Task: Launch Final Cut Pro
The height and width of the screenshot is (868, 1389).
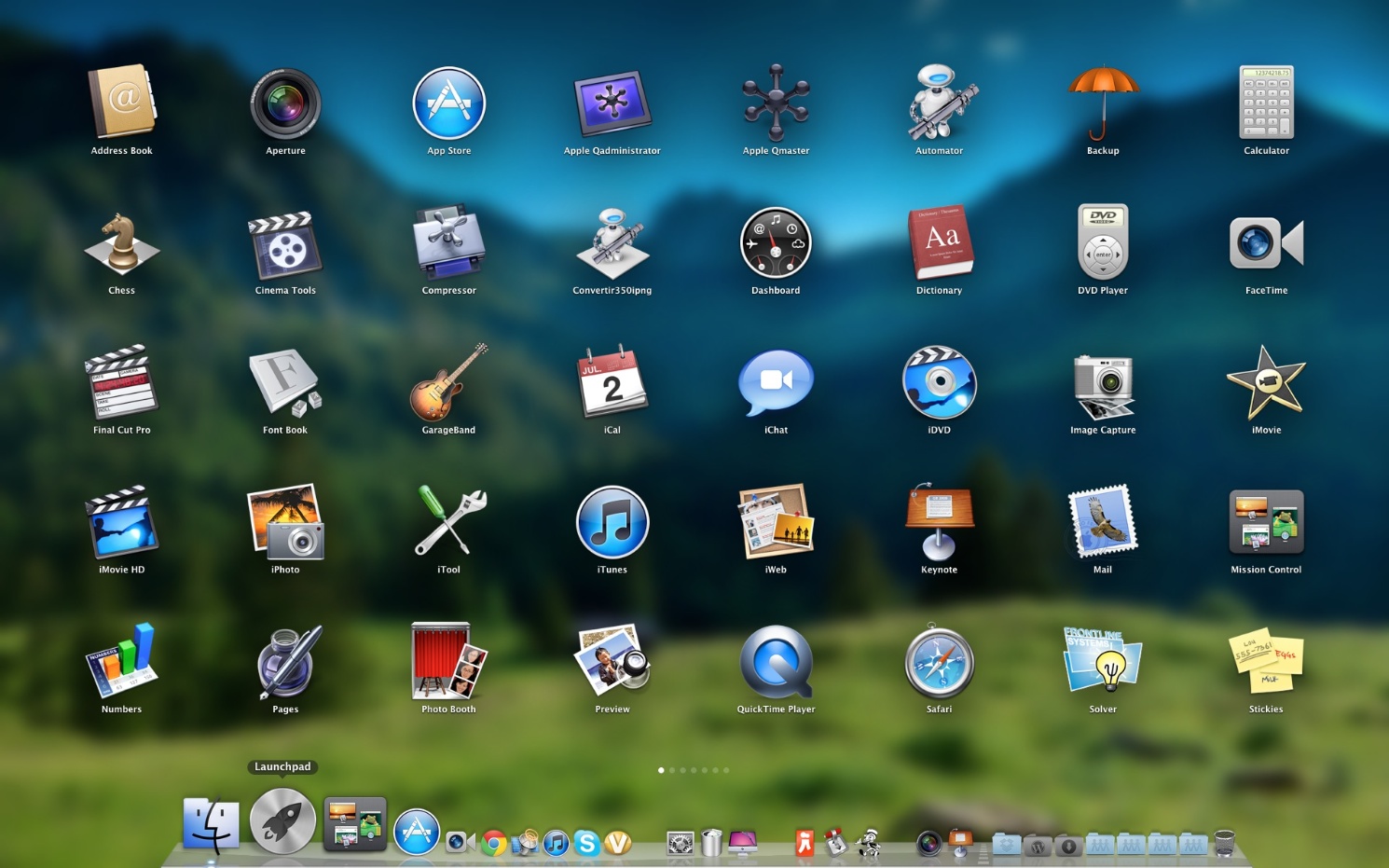Action: (122, 382)
